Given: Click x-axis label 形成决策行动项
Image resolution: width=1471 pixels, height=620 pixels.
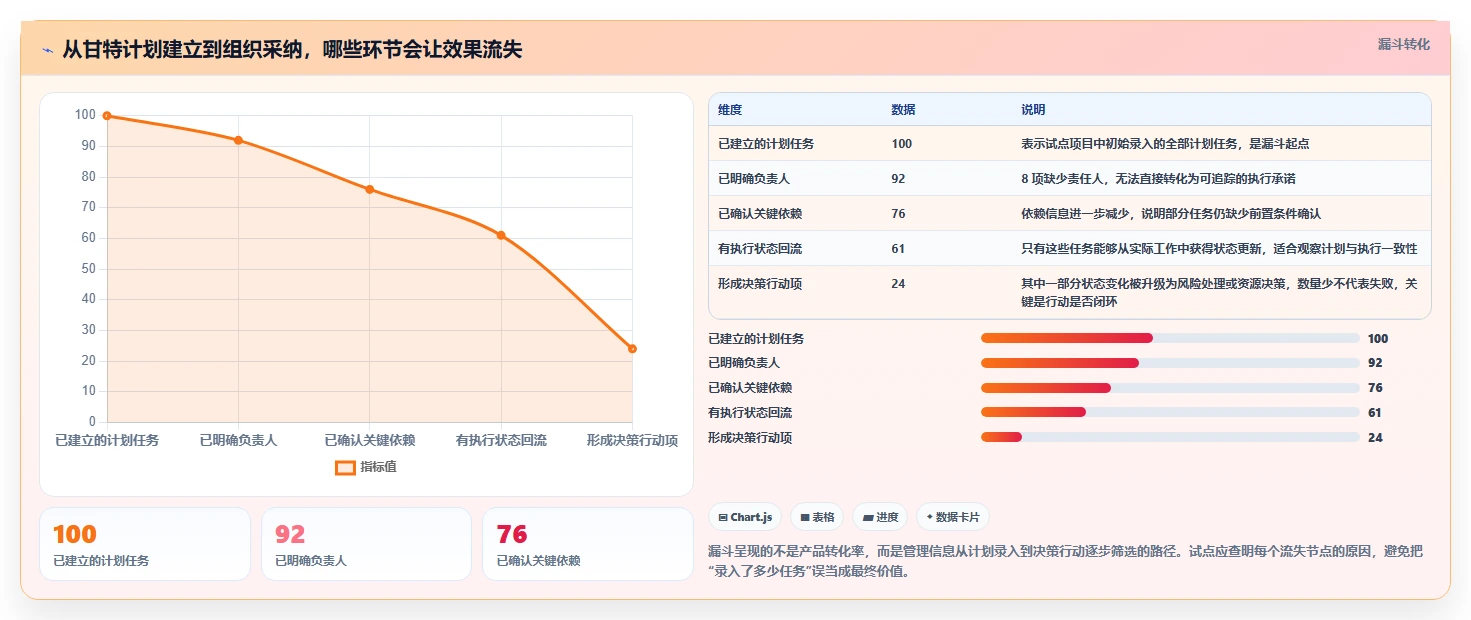Looking at the screenshot, I should coord(632,440).
